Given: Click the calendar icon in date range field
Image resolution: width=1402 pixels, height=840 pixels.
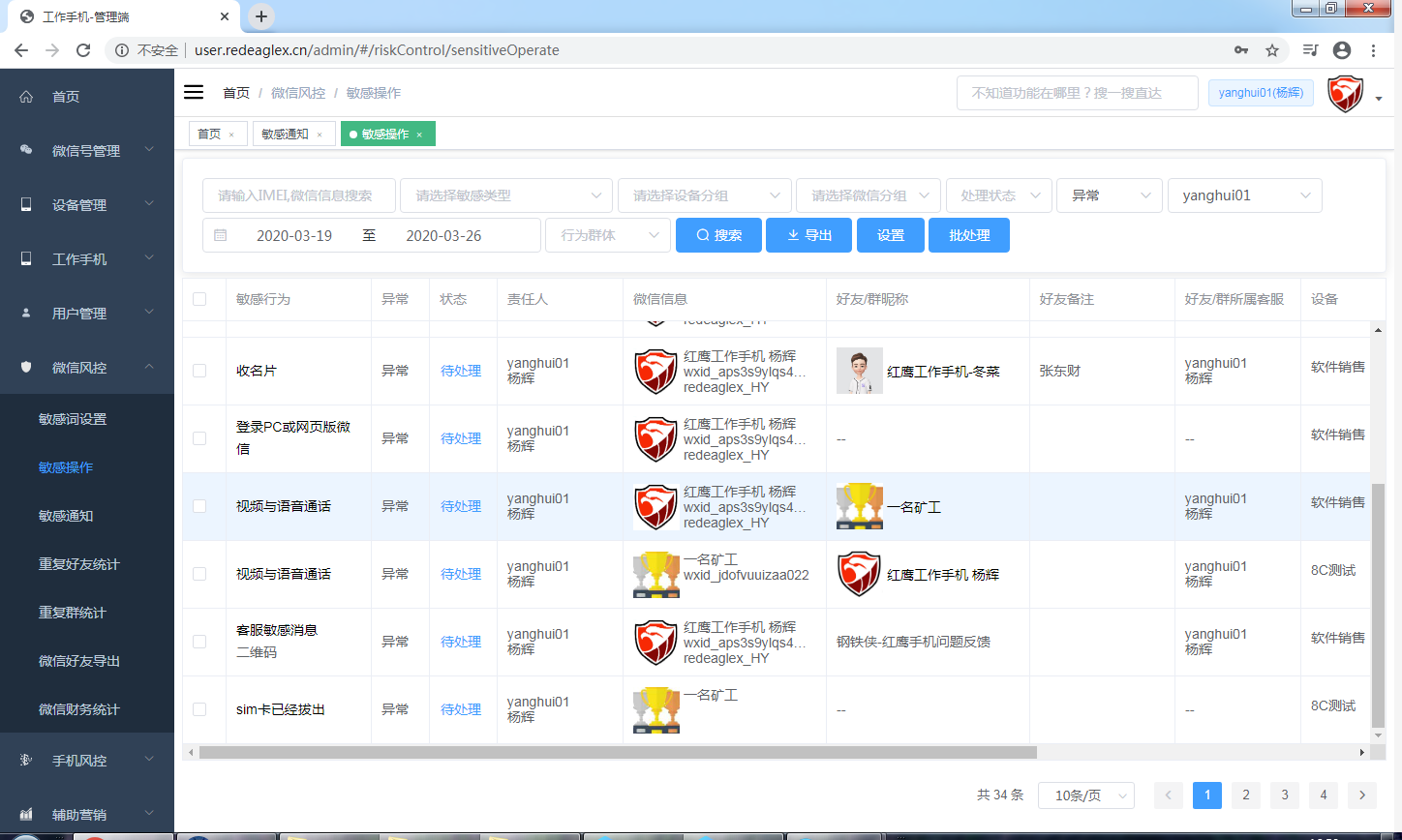Looking at the screenshot, I should (221, 235).
